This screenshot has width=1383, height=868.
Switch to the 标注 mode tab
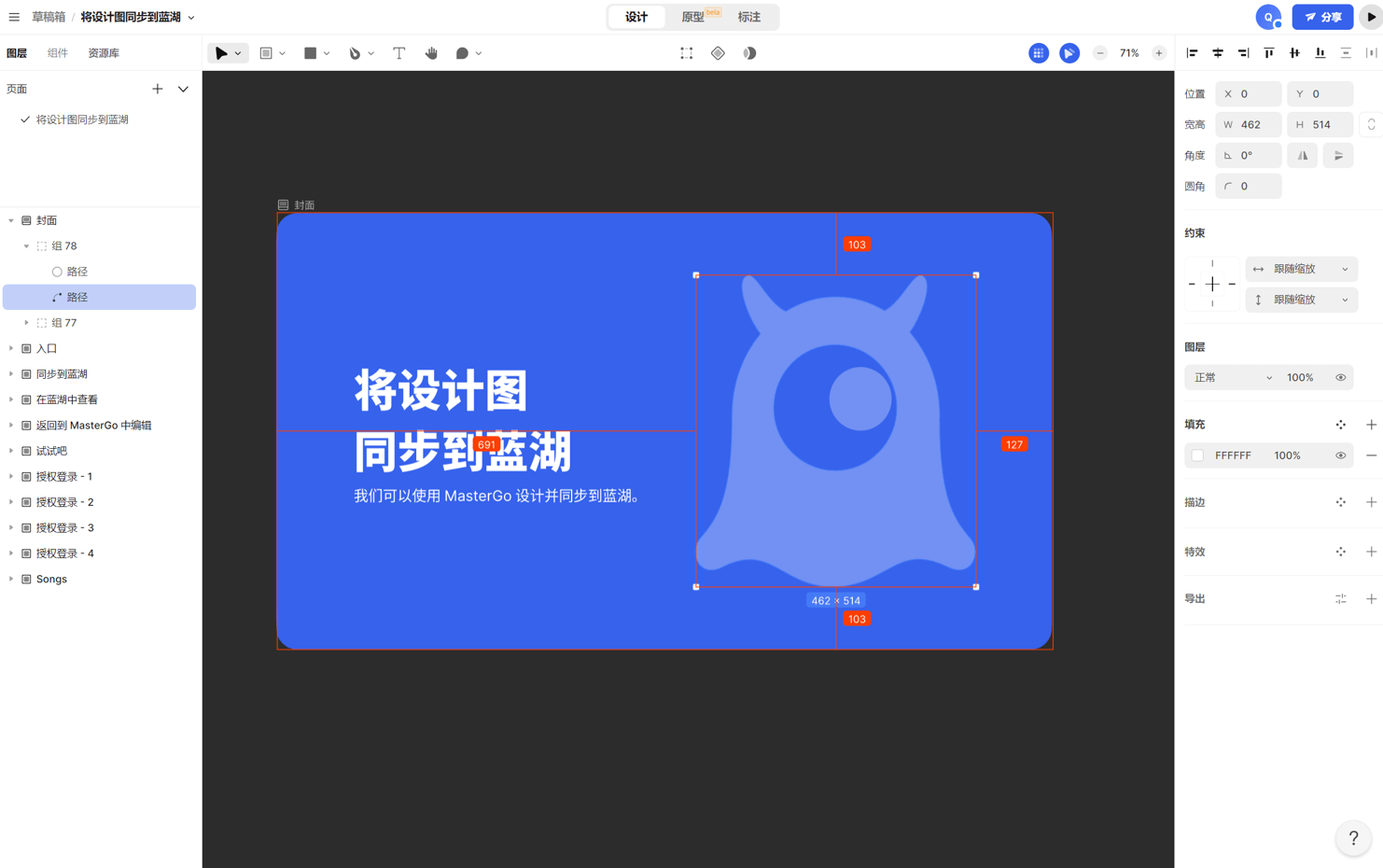(749, 17)
